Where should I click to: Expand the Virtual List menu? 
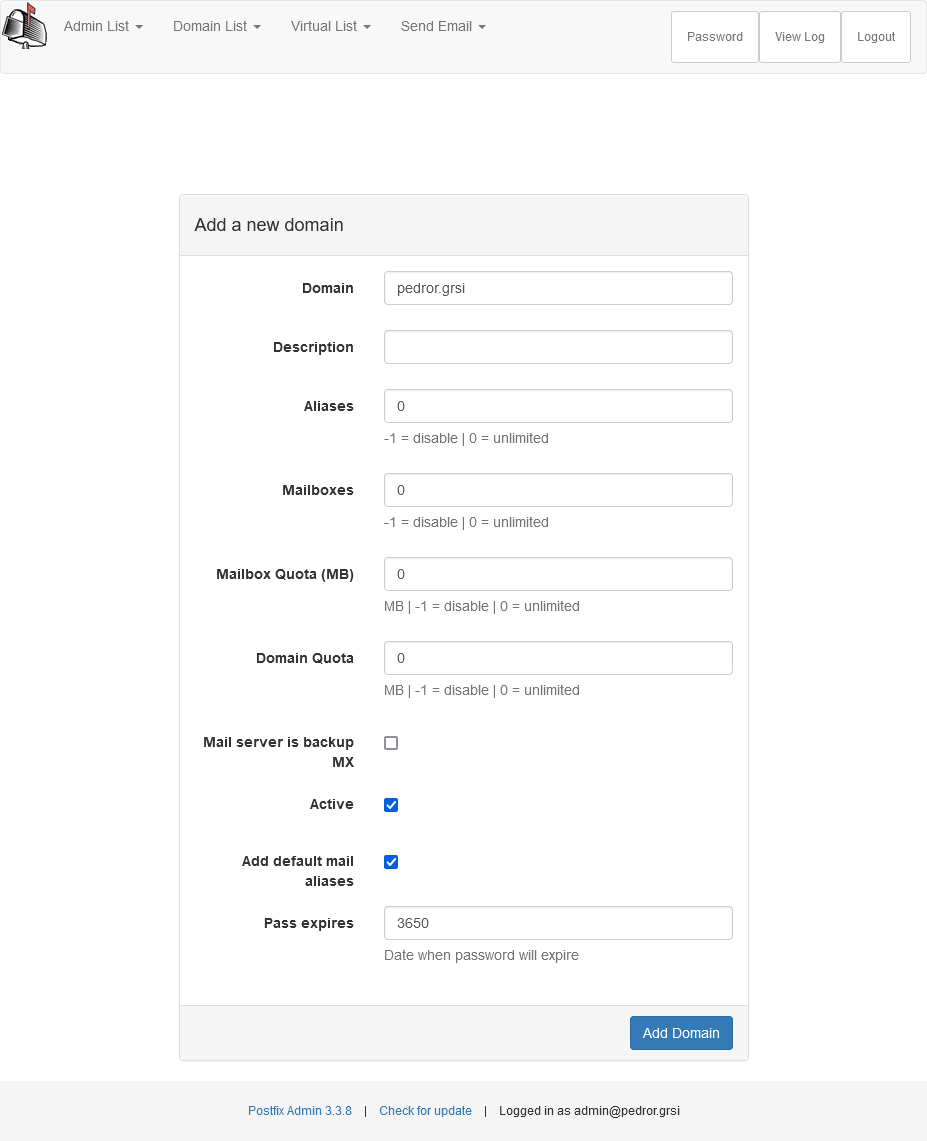pos(330,26)
